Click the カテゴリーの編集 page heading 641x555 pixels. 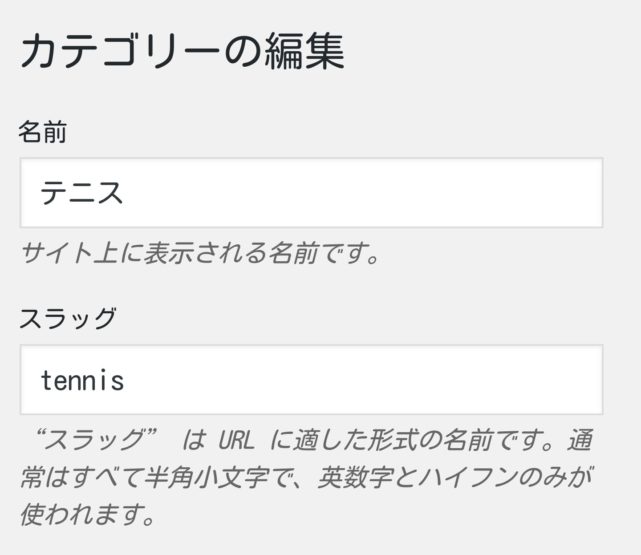tap(182, 52)
